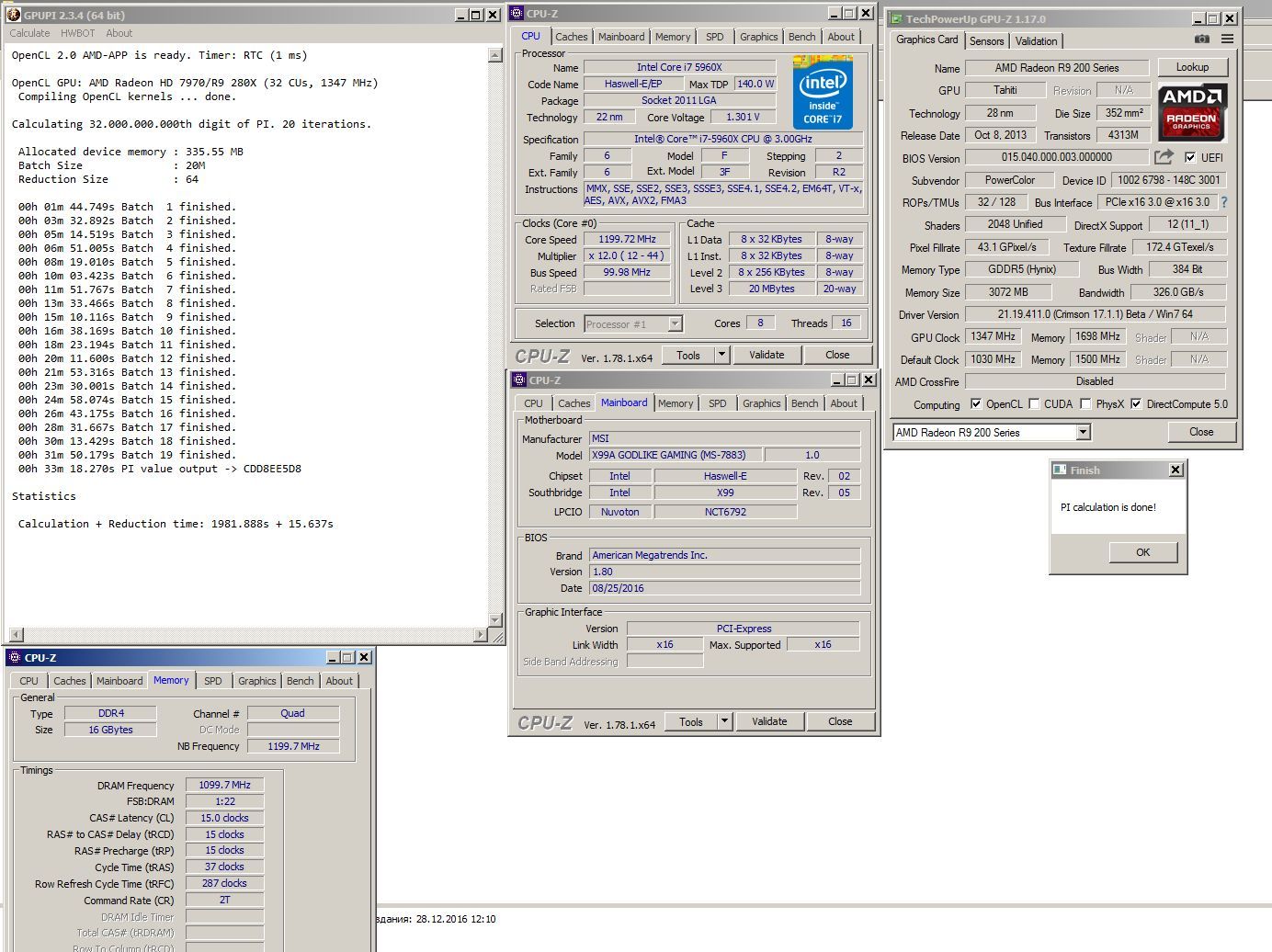The height and width of the screenshot is (952, 1272).
Task: Open the AMD Radeon R9 200 Series dropdown
Action: [x=1083, y=432]
